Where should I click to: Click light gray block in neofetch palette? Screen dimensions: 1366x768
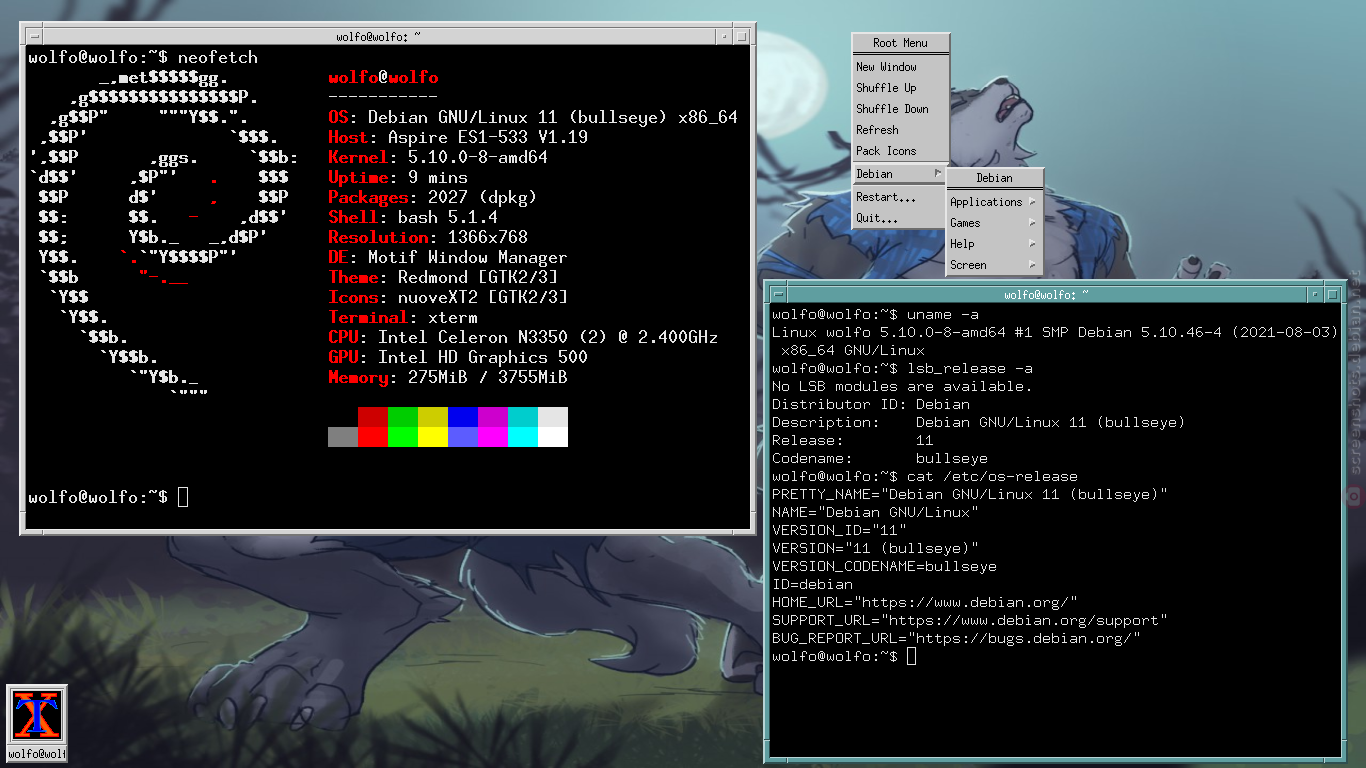click(553, 417)
